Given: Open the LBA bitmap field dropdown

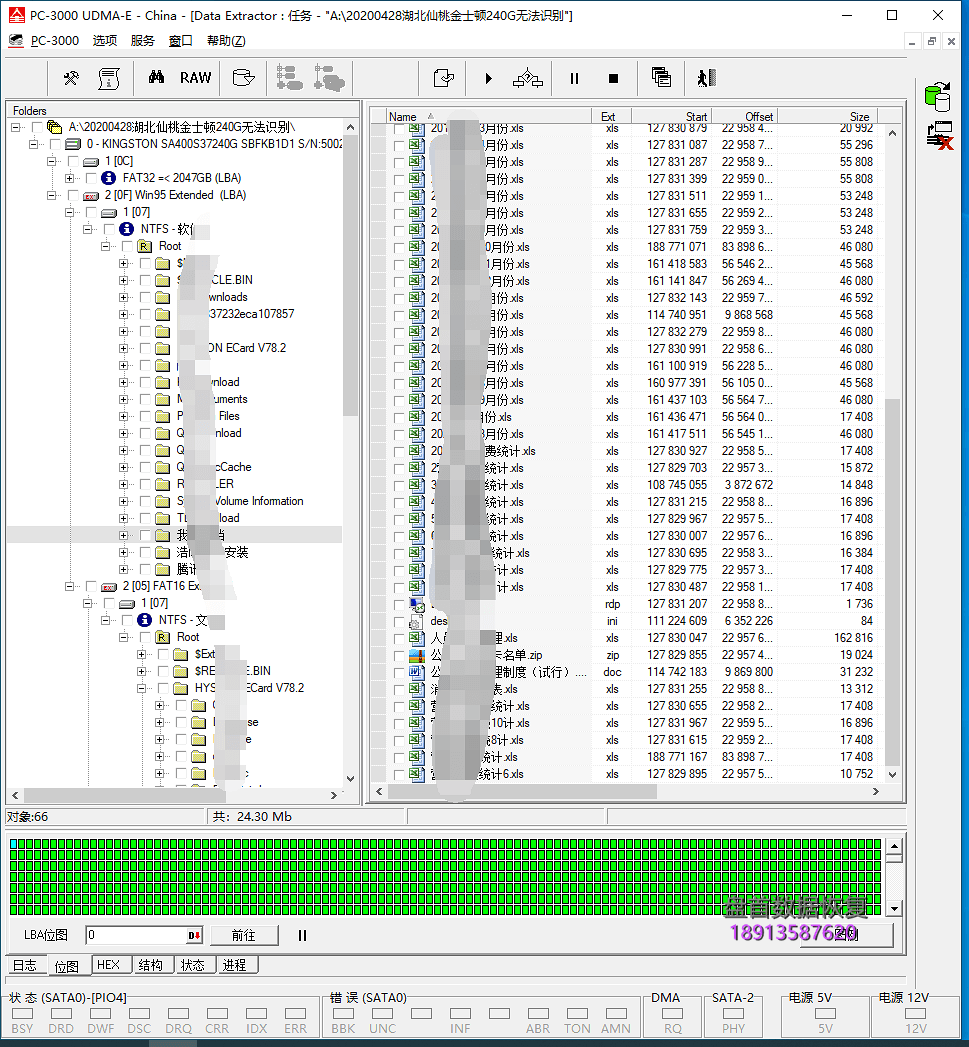Looking at the screenshot, I should 194,935.
